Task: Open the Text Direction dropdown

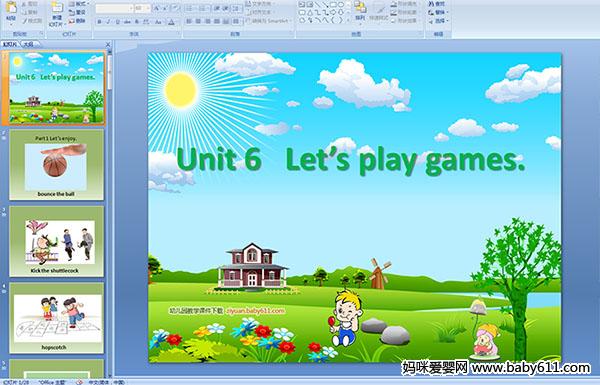Action: (260, 3)
